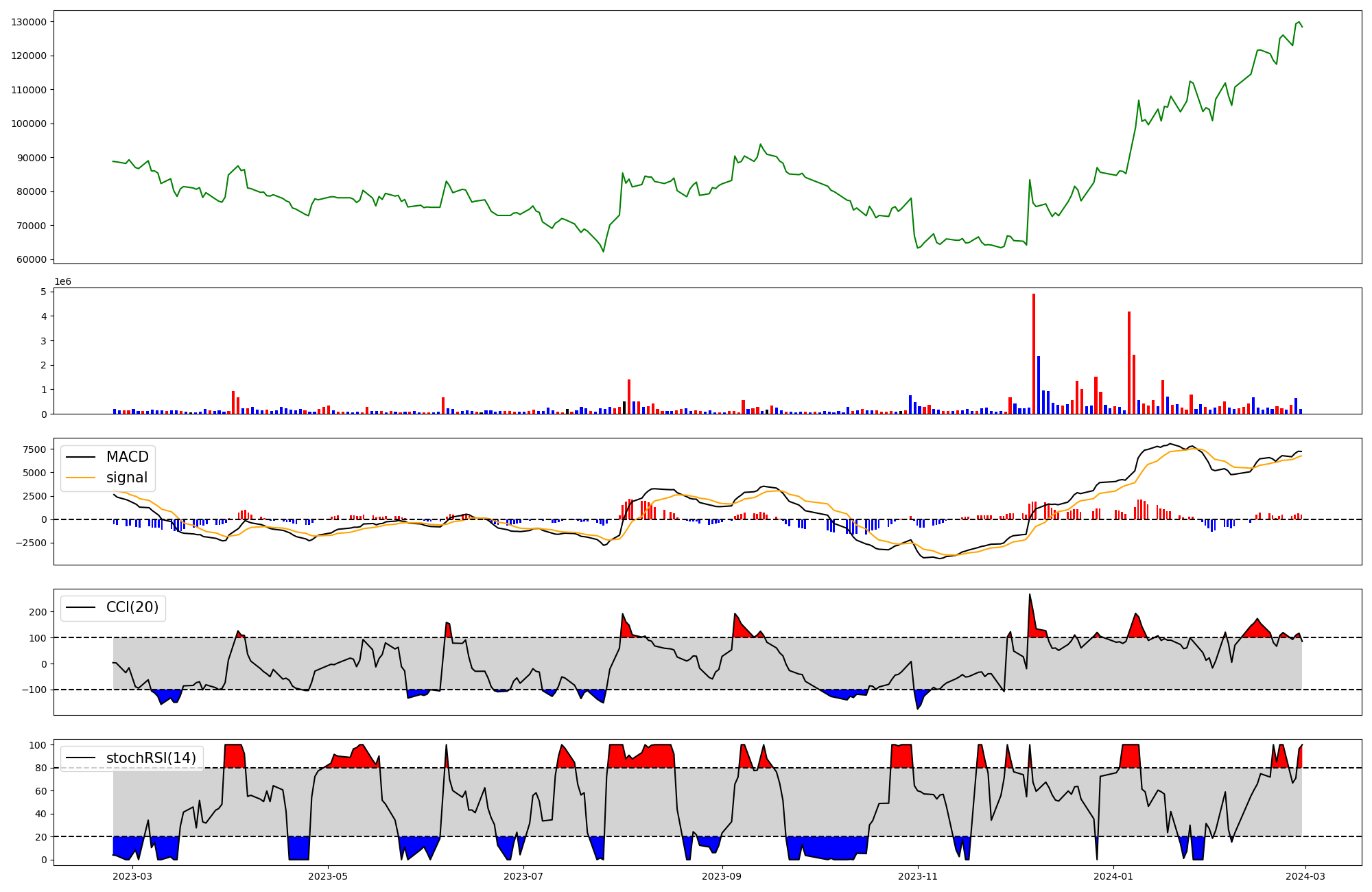
Task: Click the tallest red volume bar
Action: point(1034,353)
